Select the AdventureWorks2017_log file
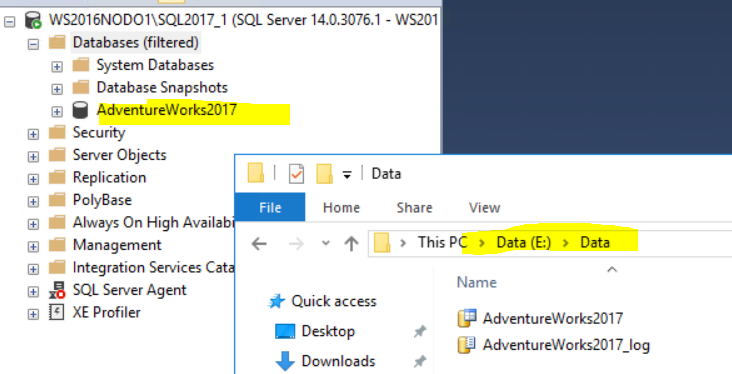This screenshot has height=374, width=732. 554,345
